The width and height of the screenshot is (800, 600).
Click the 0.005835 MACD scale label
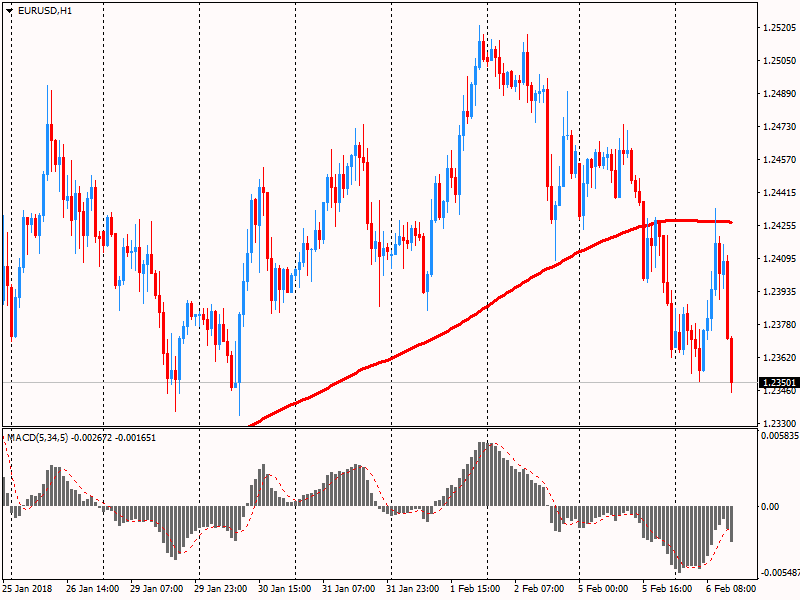pyautogui.click(x=779, y=437)
